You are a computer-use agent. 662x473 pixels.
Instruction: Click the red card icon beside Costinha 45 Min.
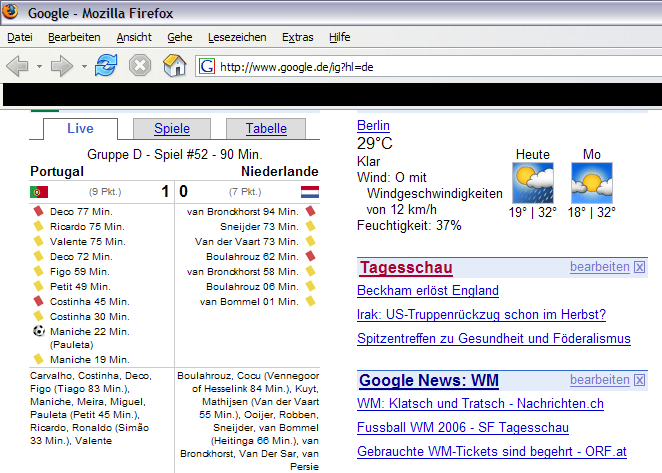click(x=39, y=301)
